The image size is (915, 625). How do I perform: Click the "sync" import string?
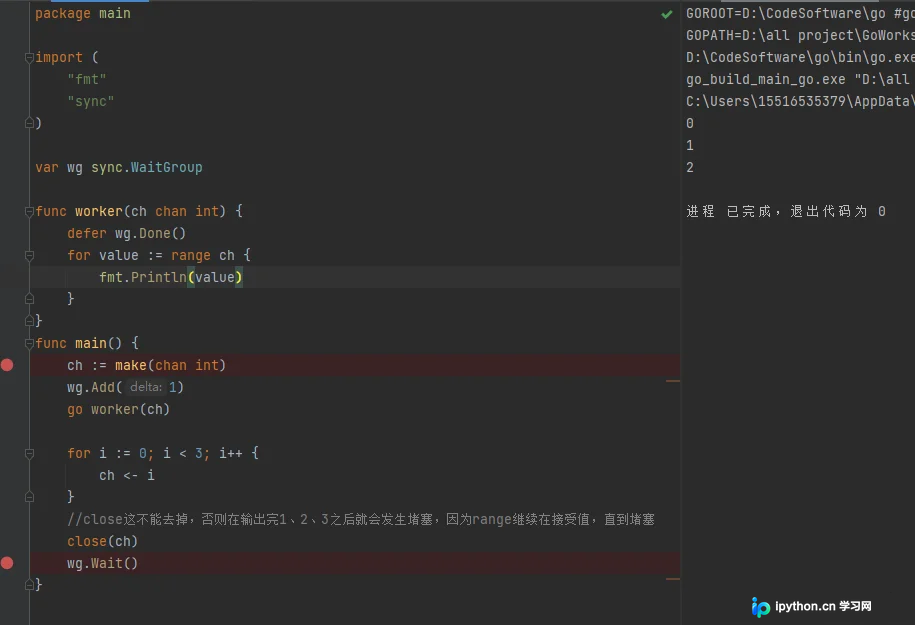tap(90, 102)
